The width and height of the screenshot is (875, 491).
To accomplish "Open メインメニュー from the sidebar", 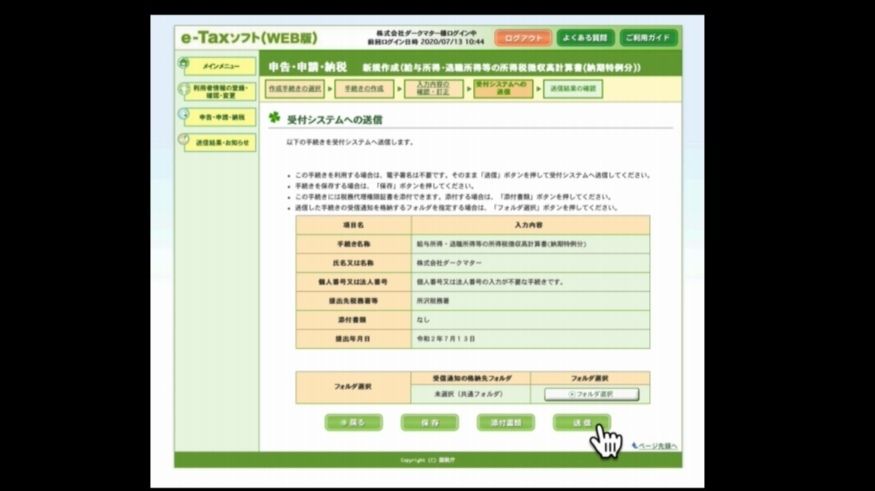I will click(x=220, y=66).
